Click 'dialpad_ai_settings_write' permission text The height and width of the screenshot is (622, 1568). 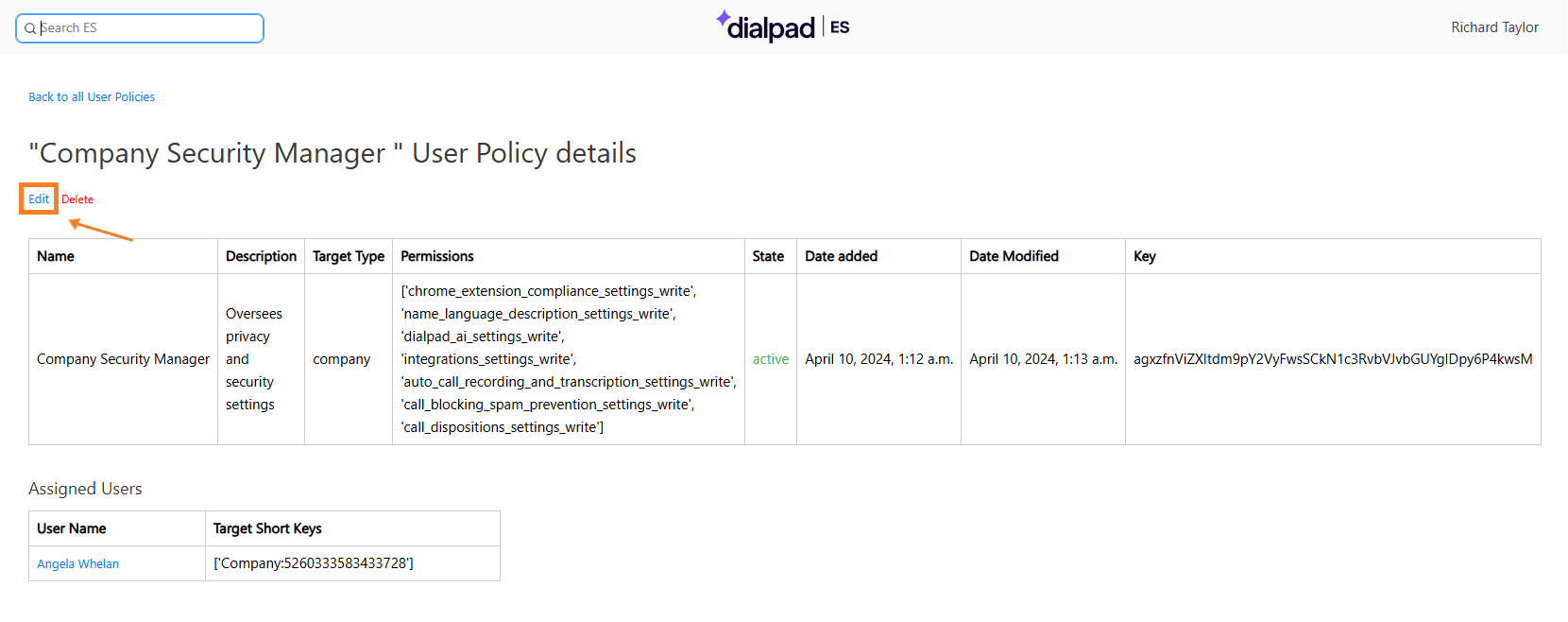pyautogui.click(x=483, y=337)
